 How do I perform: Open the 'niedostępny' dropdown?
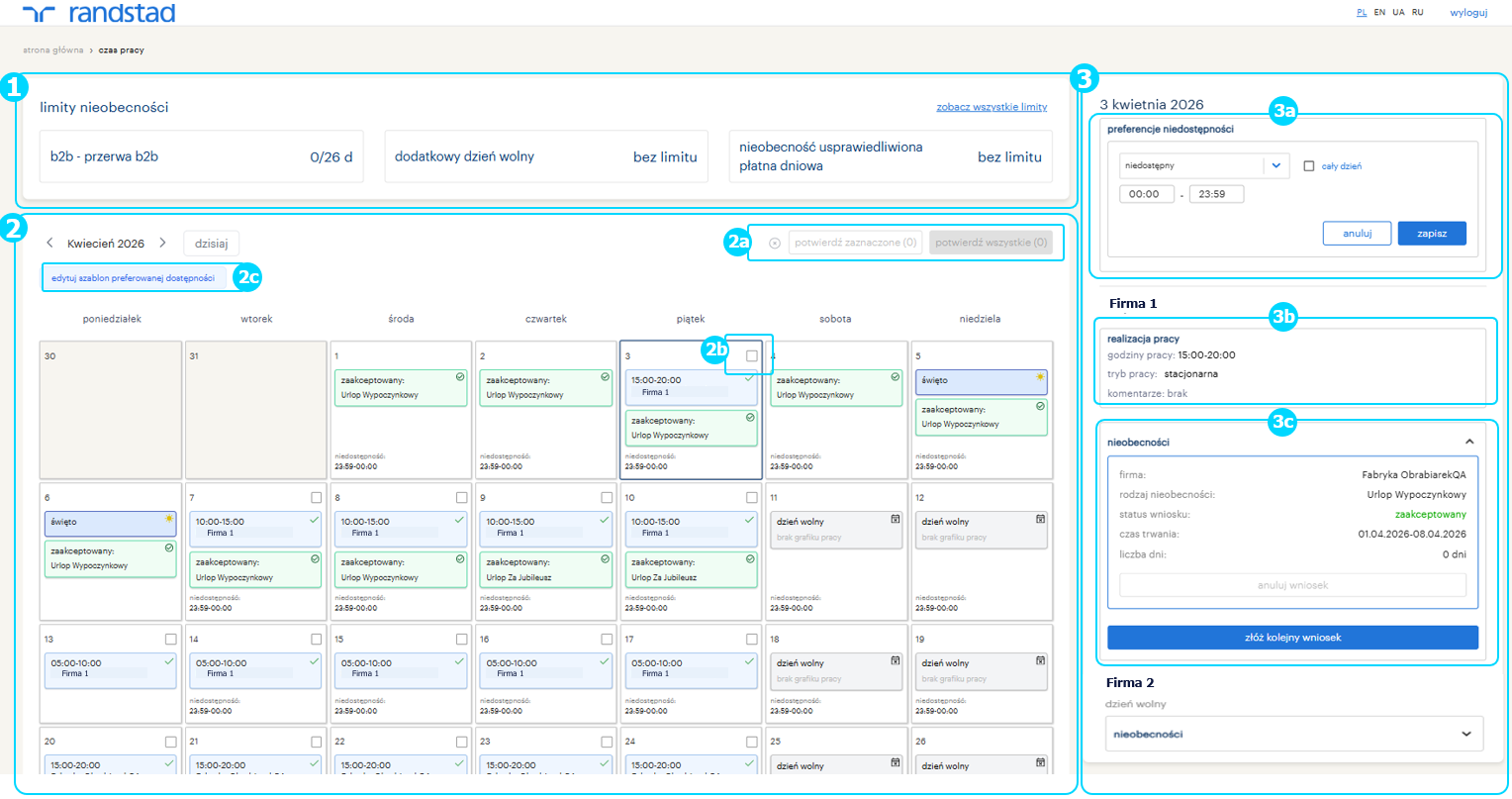pyautogui.click(x=1276, y=165)
